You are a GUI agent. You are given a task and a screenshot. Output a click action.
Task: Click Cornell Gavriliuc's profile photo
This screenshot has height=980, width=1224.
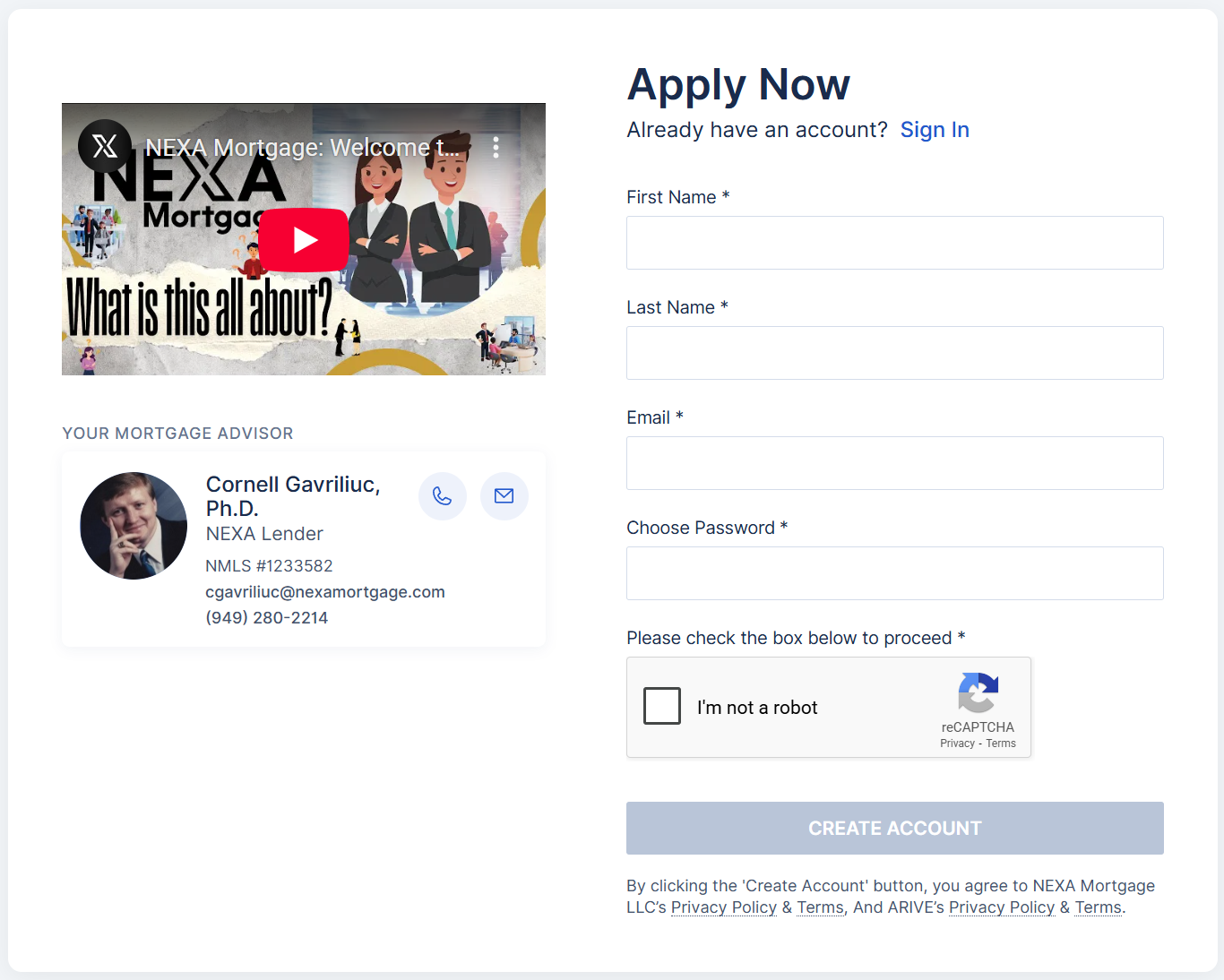point(134,526)
